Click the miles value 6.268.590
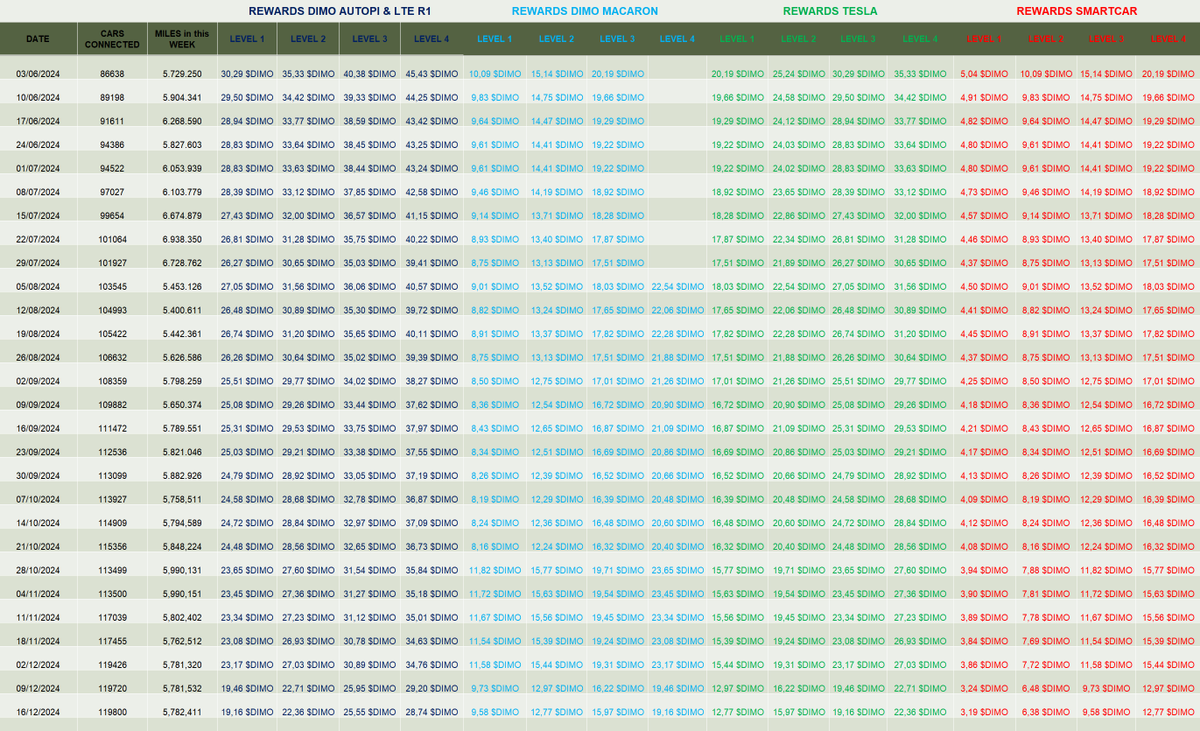Viewport: 1200px width, 731px height. click(x=182, y=121)
